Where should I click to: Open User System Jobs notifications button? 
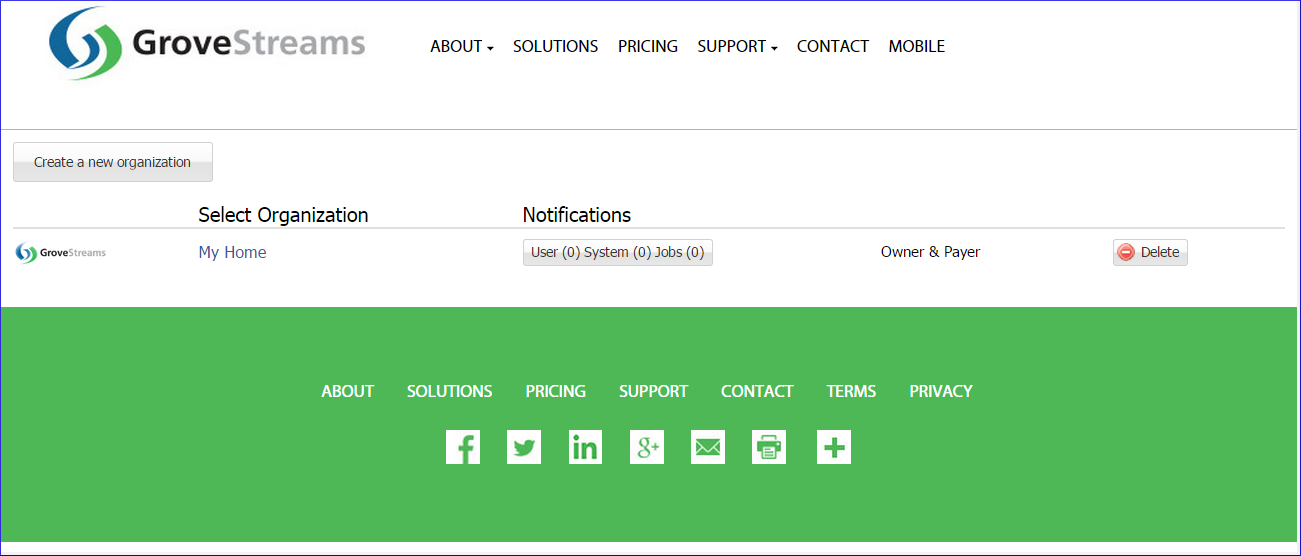coord(617,252)
